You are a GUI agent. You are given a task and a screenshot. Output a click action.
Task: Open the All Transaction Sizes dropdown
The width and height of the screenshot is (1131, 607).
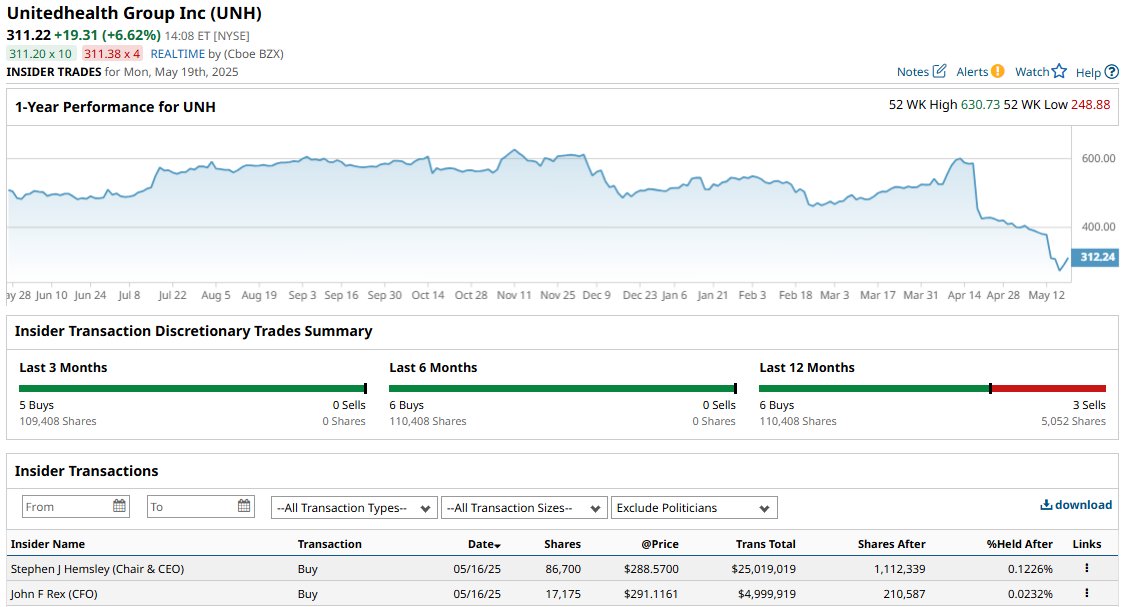[x=524, y=508]
